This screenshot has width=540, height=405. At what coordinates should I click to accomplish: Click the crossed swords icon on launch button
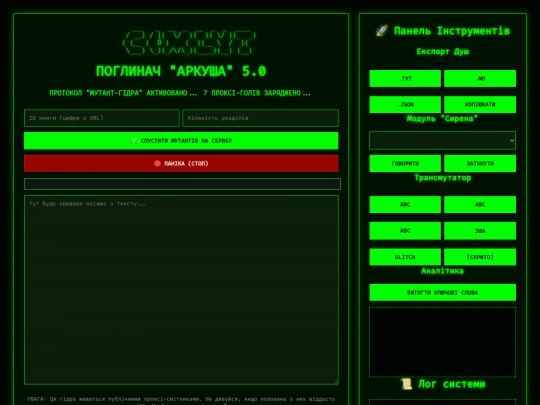click(134, 141)
